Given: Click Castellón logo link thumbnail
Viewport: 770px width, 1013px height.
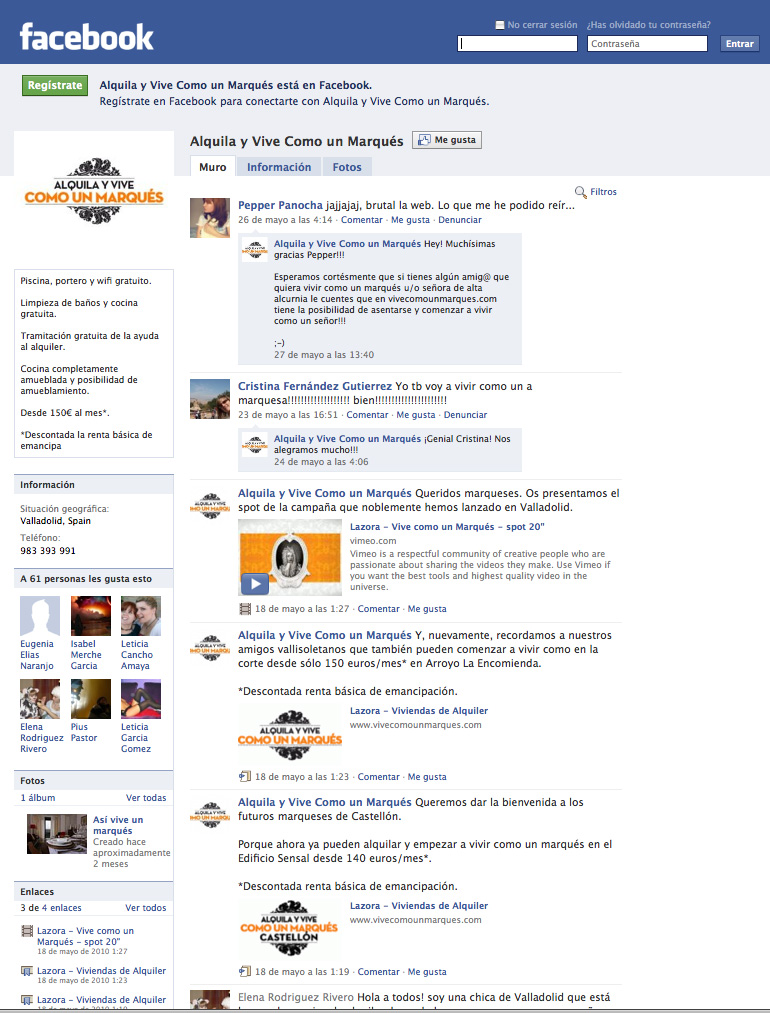Looking at the screenshot, I should [289, 928].
